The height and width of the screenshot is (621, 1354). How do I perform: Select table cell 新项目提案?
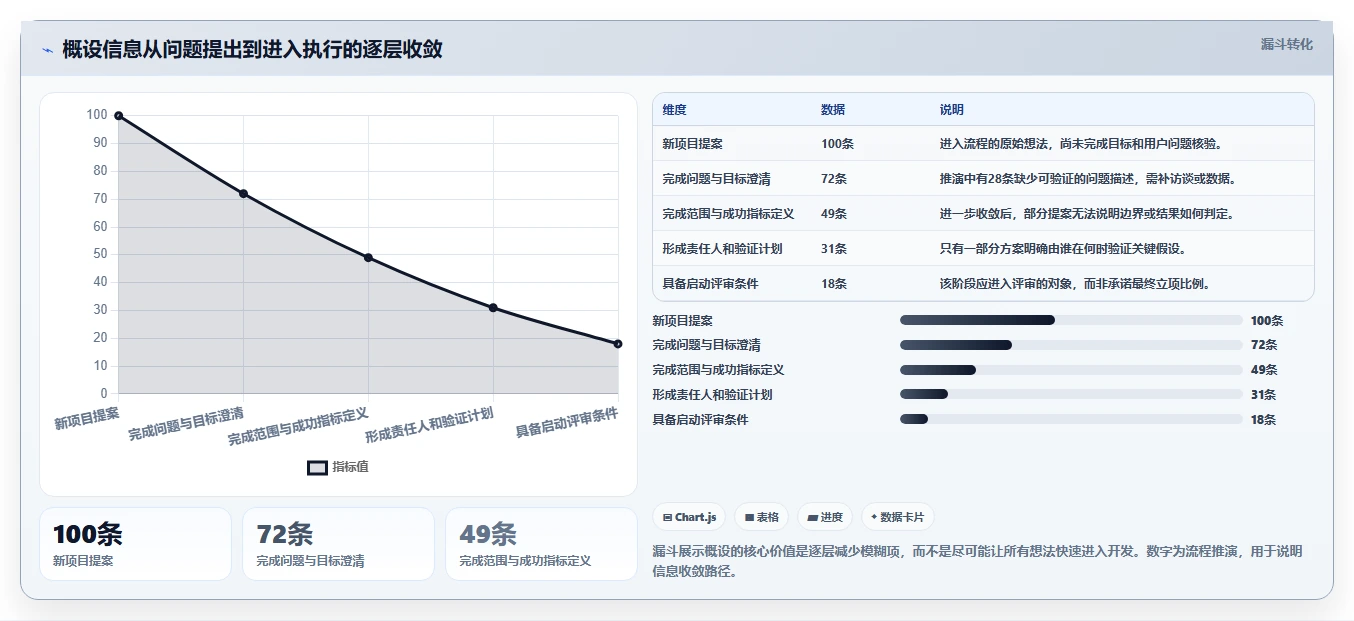tap(694, 144)
